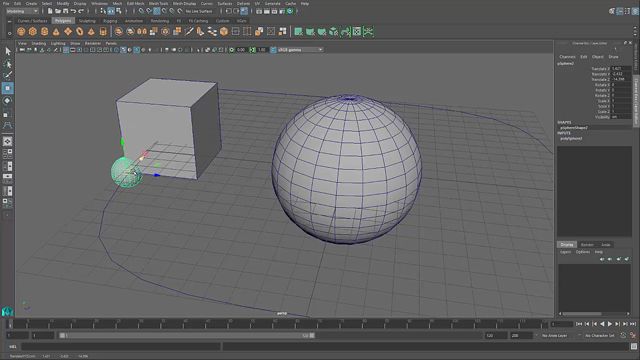Screen dimensions: 640x360
Task: Toggle select by object type mode
Action: [x=111, y=11]
